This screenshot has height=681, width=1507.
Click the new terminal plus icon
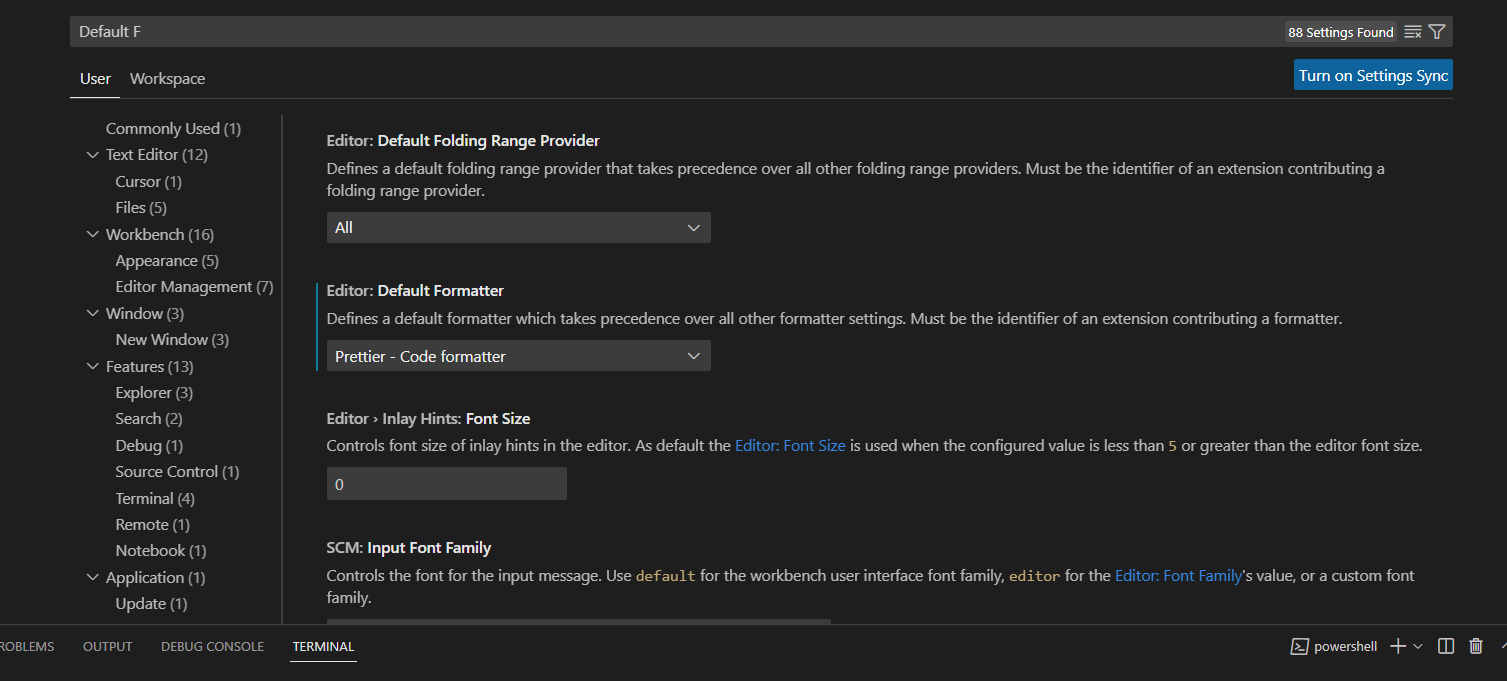click(1398, 646)
